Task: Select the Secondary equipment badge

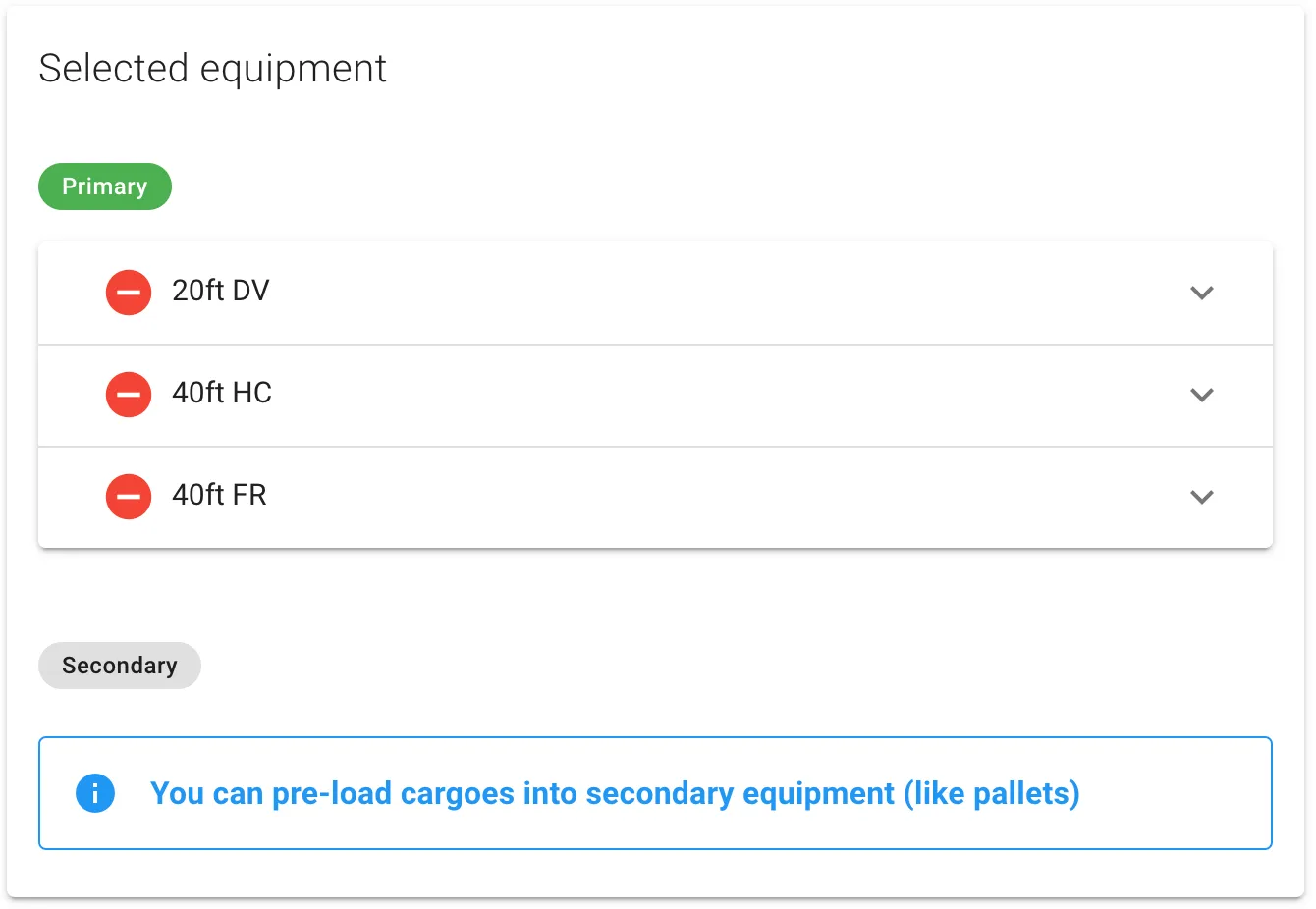Action: (119, 665)
